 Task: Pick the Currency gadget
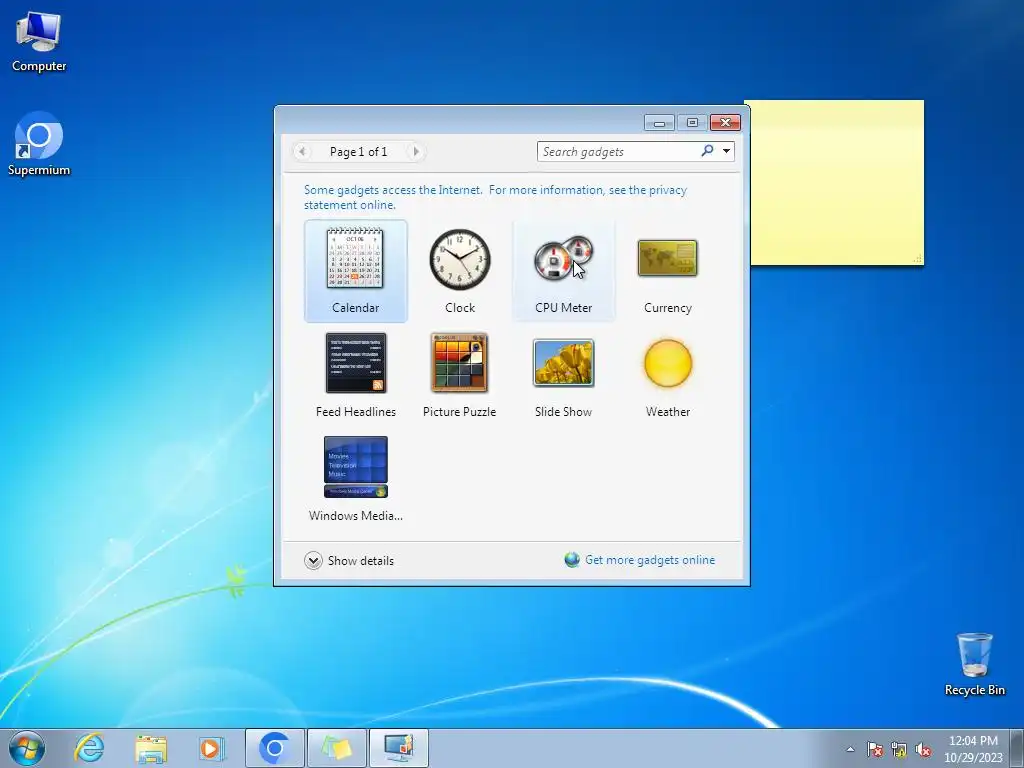[x=667, y=271]
